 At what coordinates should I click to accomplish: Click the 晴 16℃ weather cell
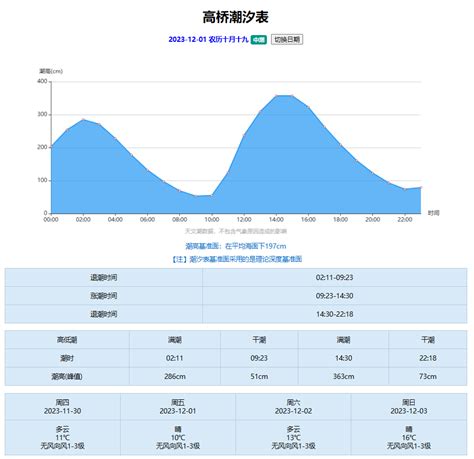(x=409, y=437)
